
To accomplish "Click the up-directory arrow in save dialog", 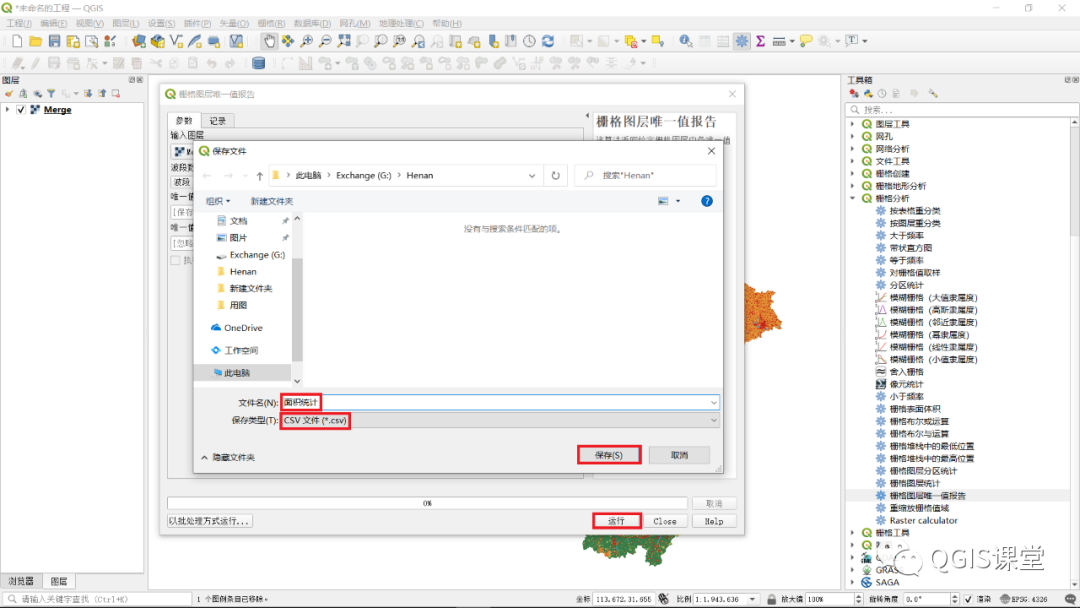I will pyautogui.click(x=260, y=176).
